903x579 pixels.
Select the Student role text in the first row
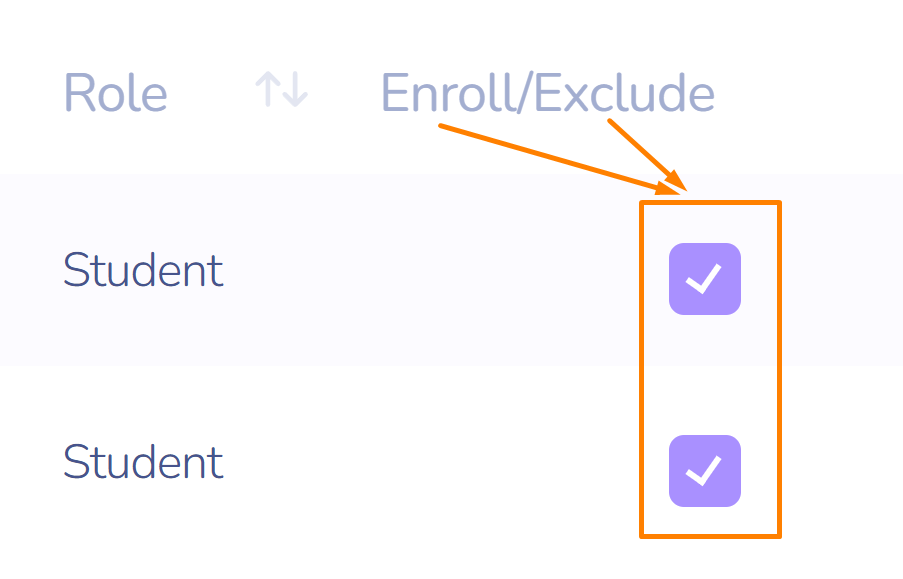143,271
